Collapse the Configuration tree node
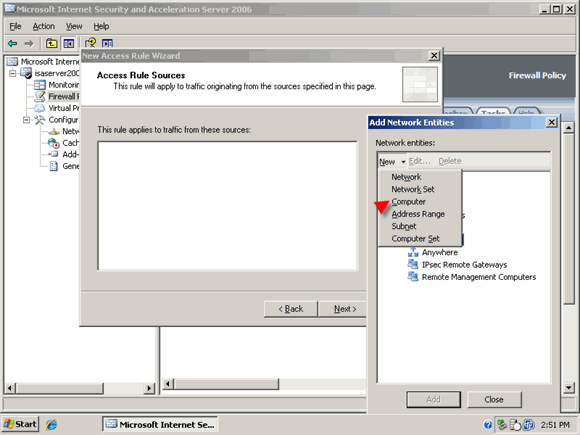 point(26,120)
